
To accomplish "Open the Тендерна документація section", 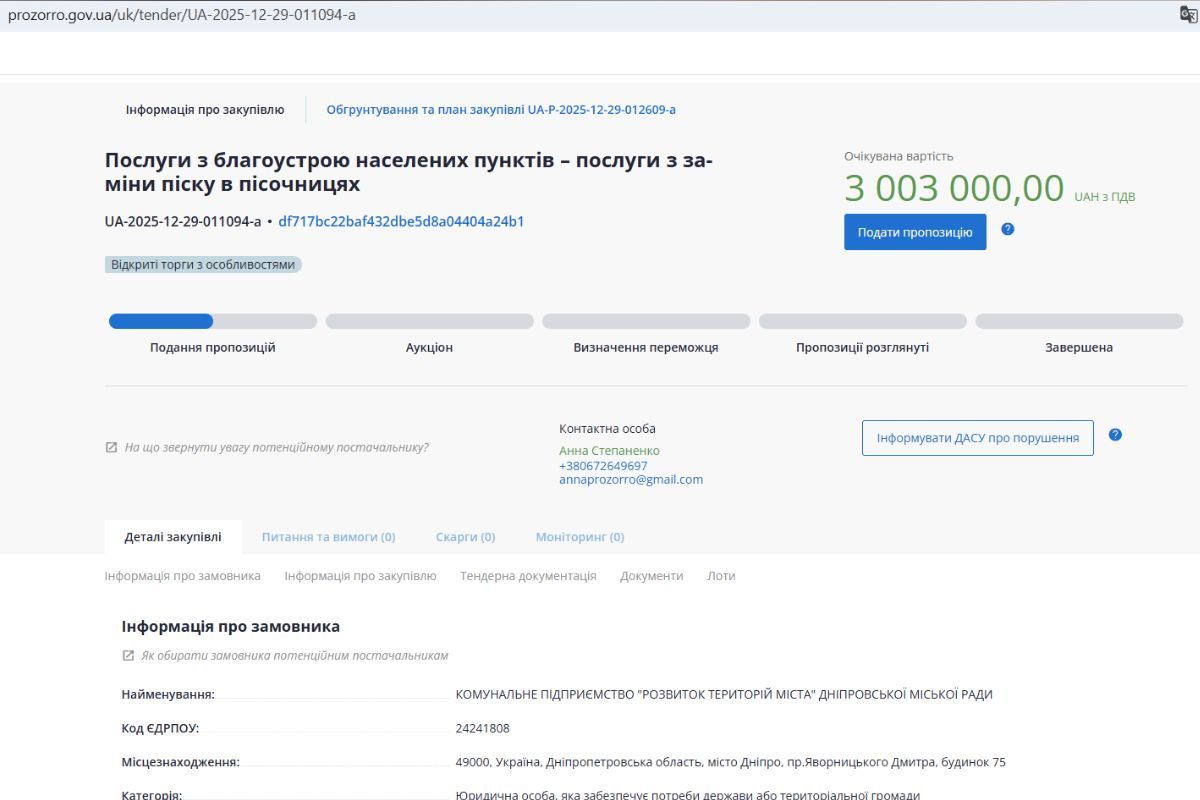I will pyautogui.click(x=528, y=575).
